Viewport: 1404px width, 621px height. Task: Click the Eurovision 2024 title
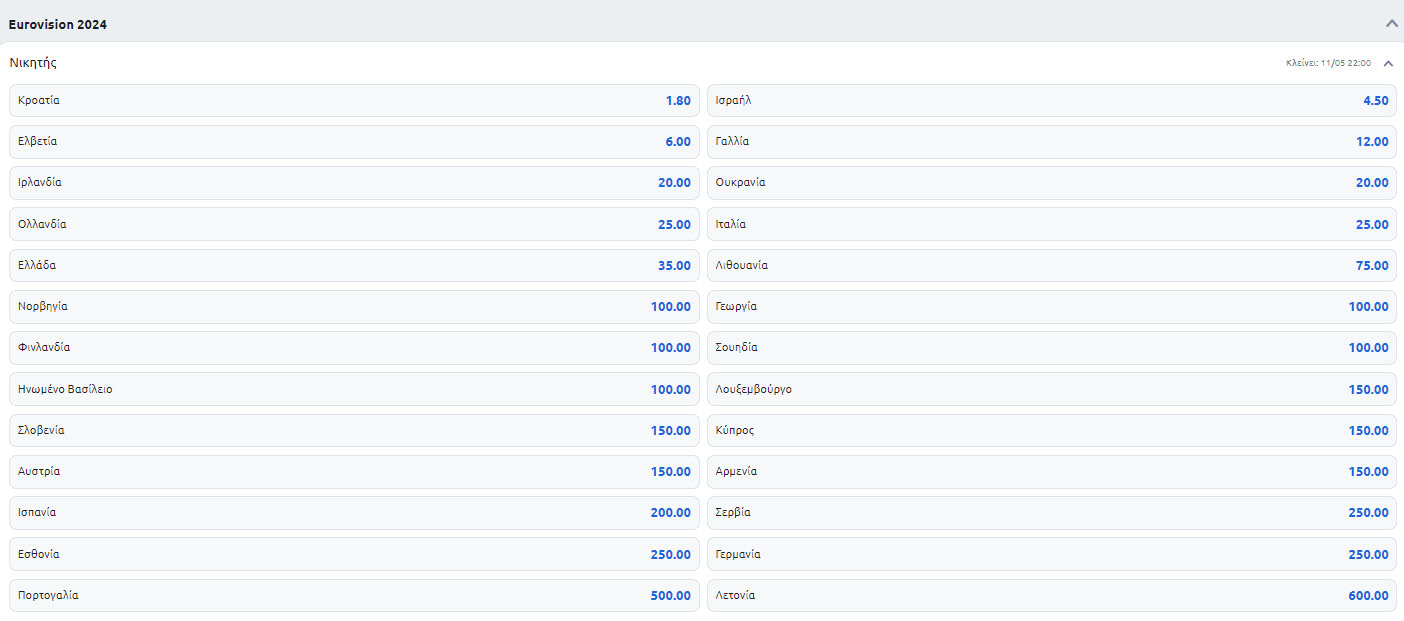[x=58, y=24]
